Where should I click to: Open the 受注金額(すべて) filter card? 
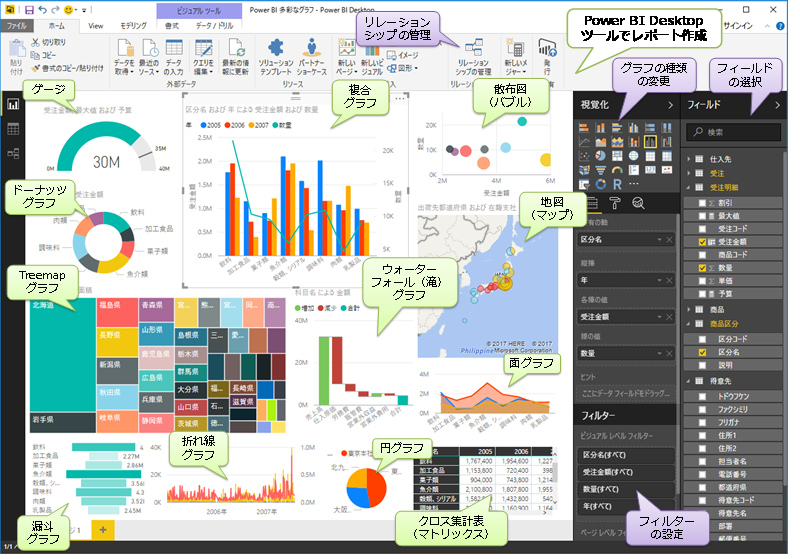(x=627, y=472)
